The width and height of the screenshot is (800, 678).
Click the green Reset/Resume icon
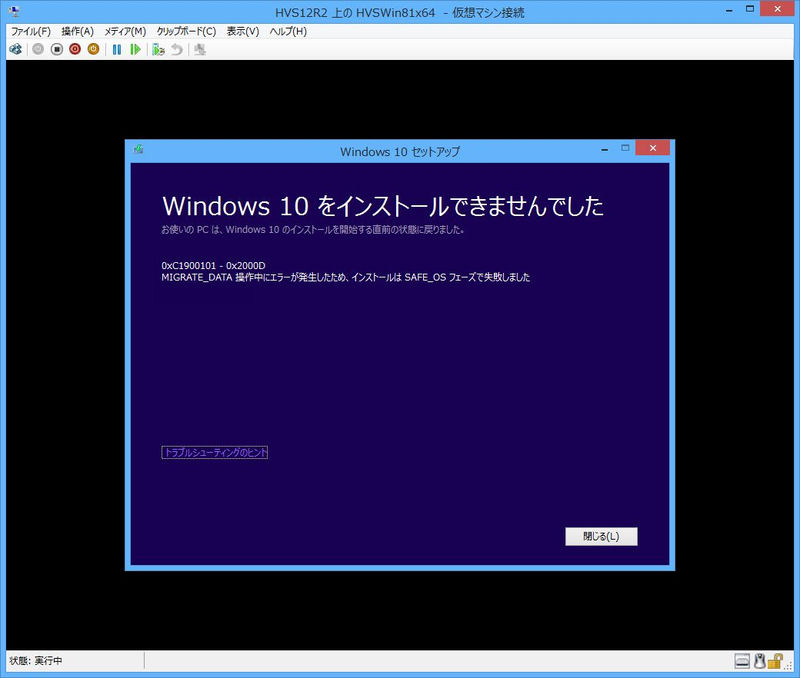click(x=135, y=49)
